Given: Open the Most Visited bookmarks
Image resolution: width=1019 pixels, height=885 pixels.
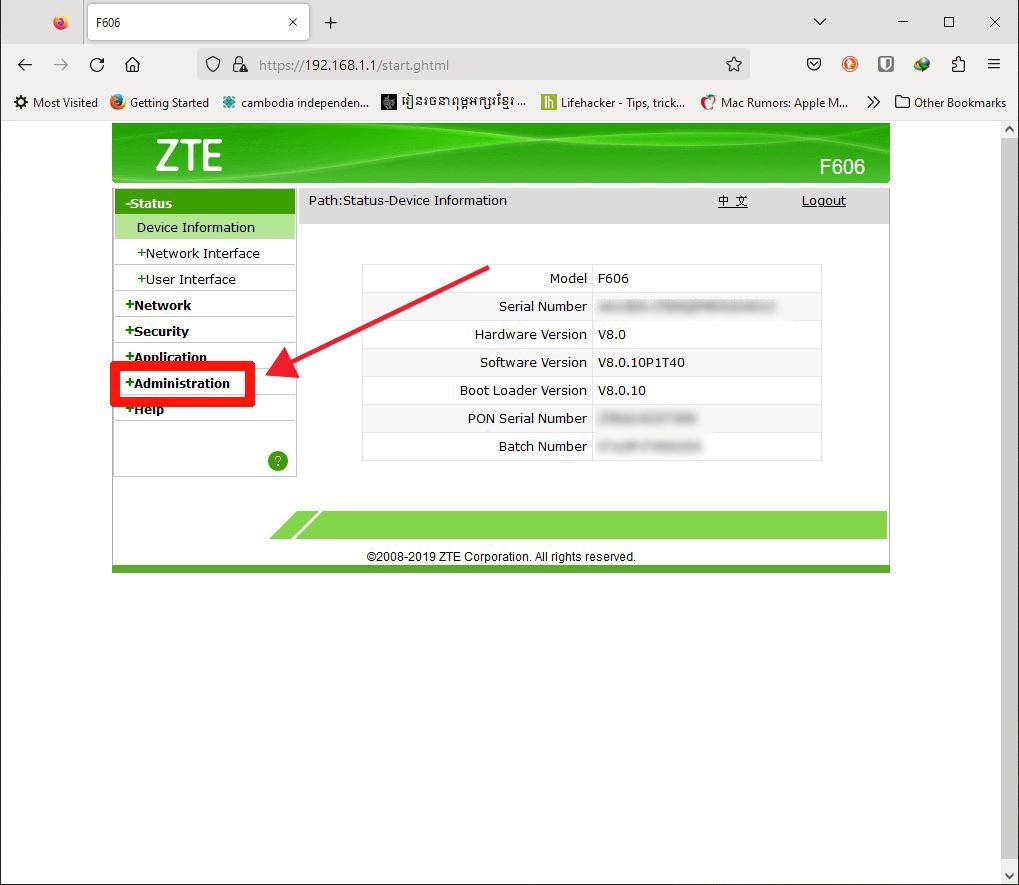Looking at the screenshot, I should pos(56,103).
